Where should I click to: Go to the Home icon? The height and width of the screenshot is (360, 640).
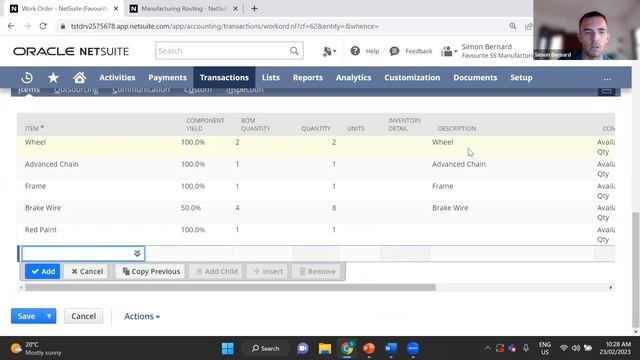(x=80, y=77)
